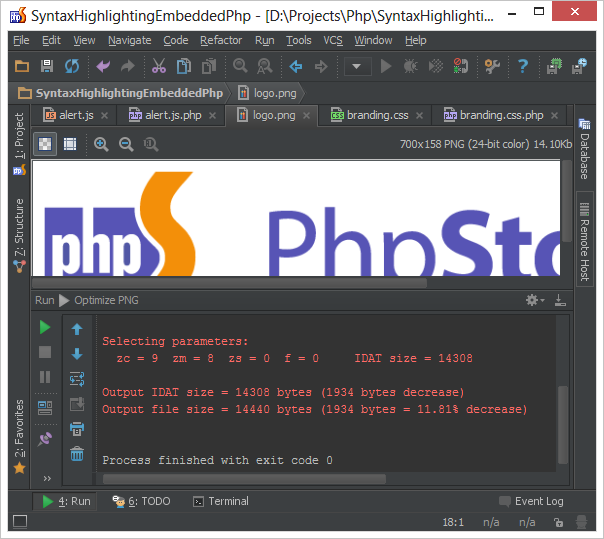
Task: Expand hidden Run toolbar items chevron
Action: coord(47,479)
